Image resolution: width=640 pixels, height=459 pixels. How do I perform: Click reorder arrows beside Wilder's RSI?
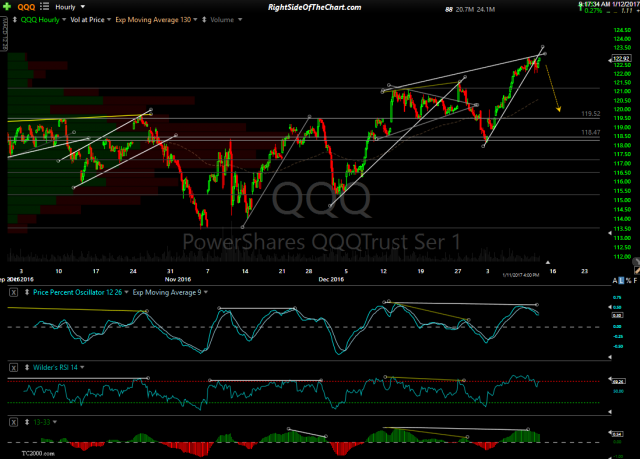tap(27, 368)
